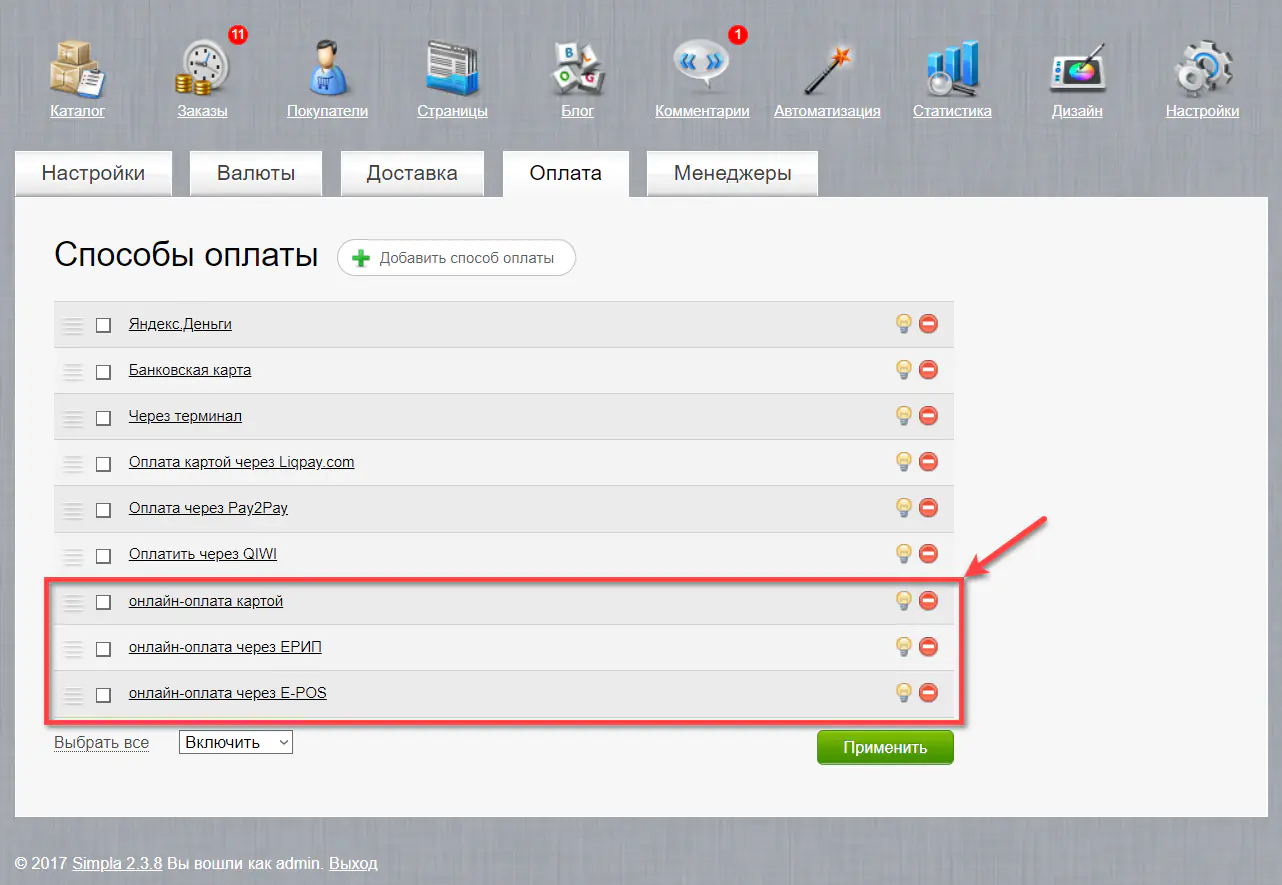The width and height of the screenshot is (1282, 885).
Task: Tick the Оплатить через QIWI checkbox
Action: pyautogui.click(x=103, y=555)
